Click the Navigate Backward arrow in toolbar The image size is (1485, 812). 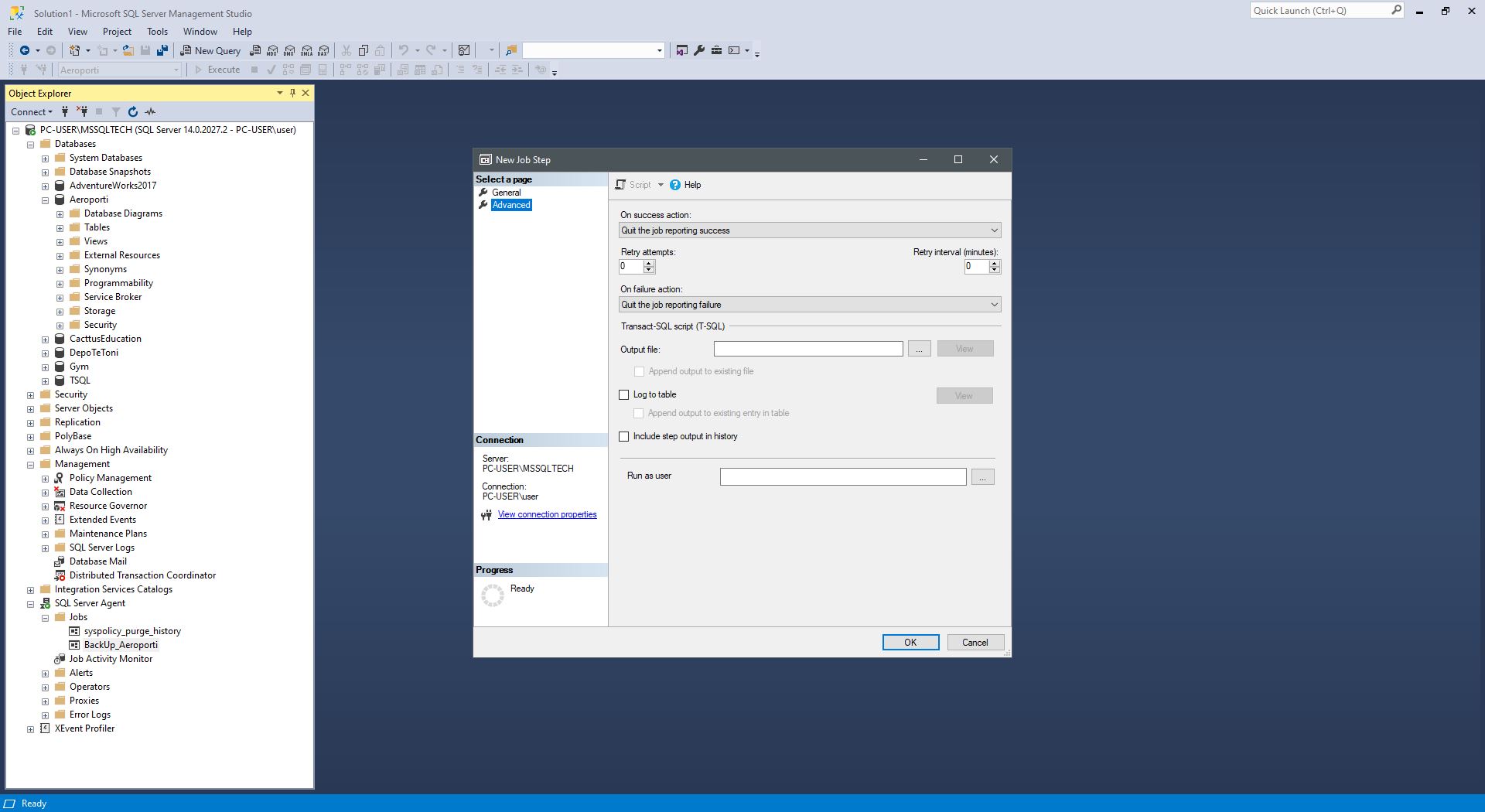click(x=25, y=50)
